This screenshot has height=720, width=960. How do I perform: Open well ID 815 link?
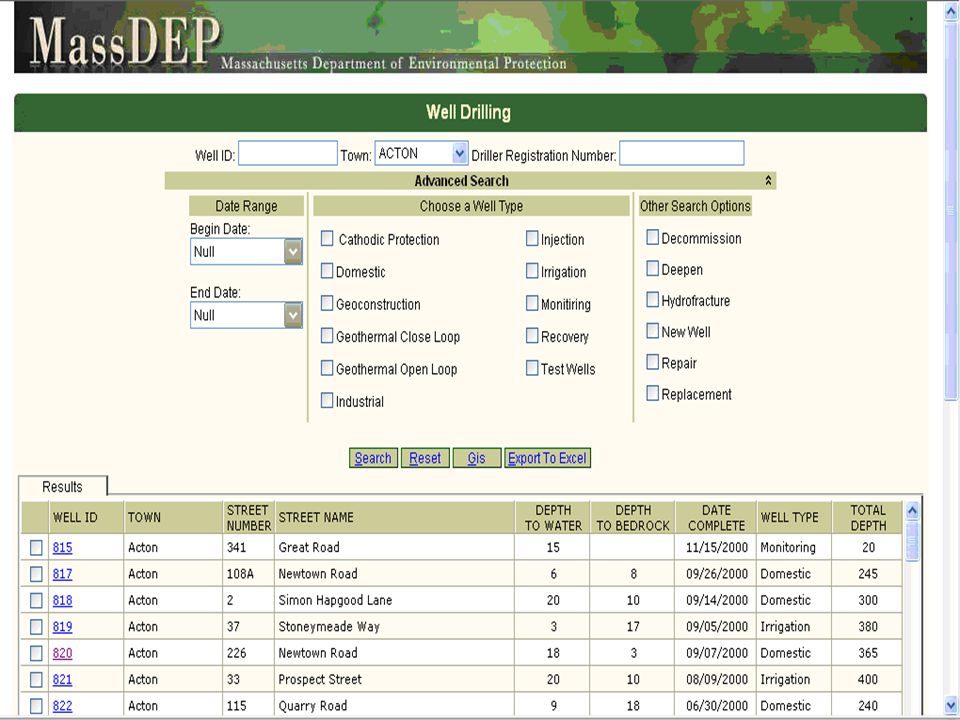(62, 547)
